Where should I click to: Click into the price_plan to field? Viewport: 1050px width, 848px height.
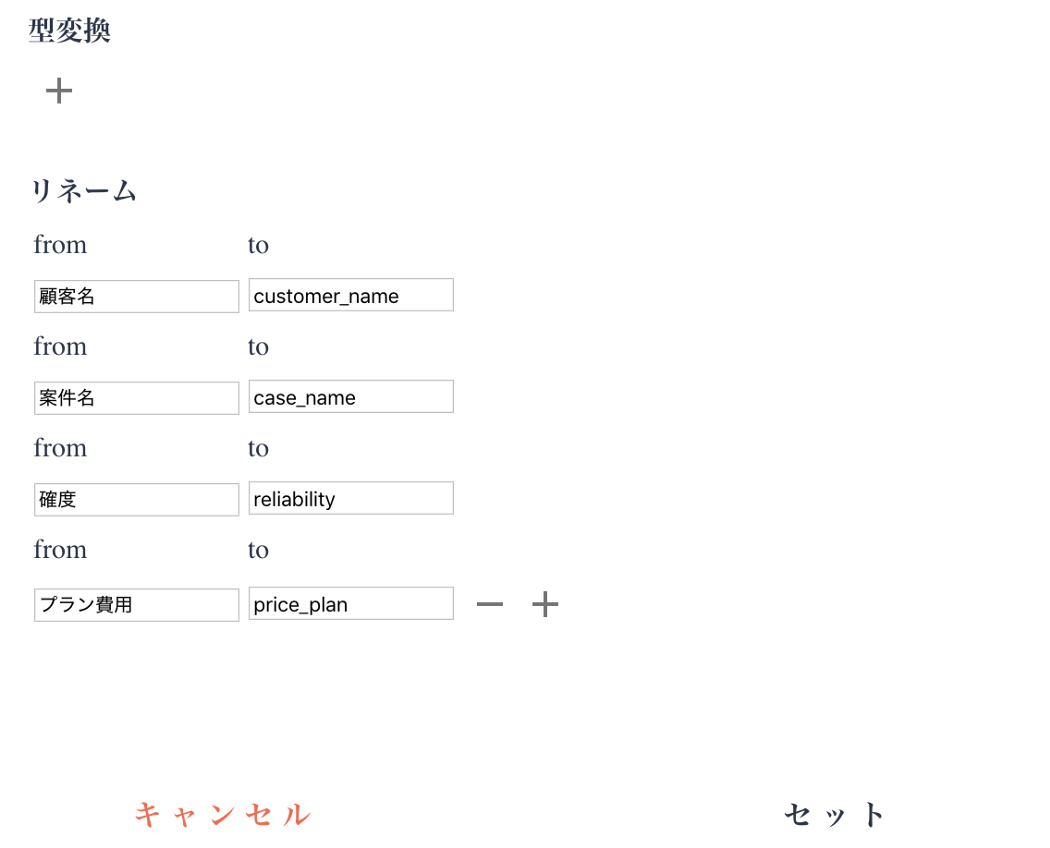click(351, 604)
